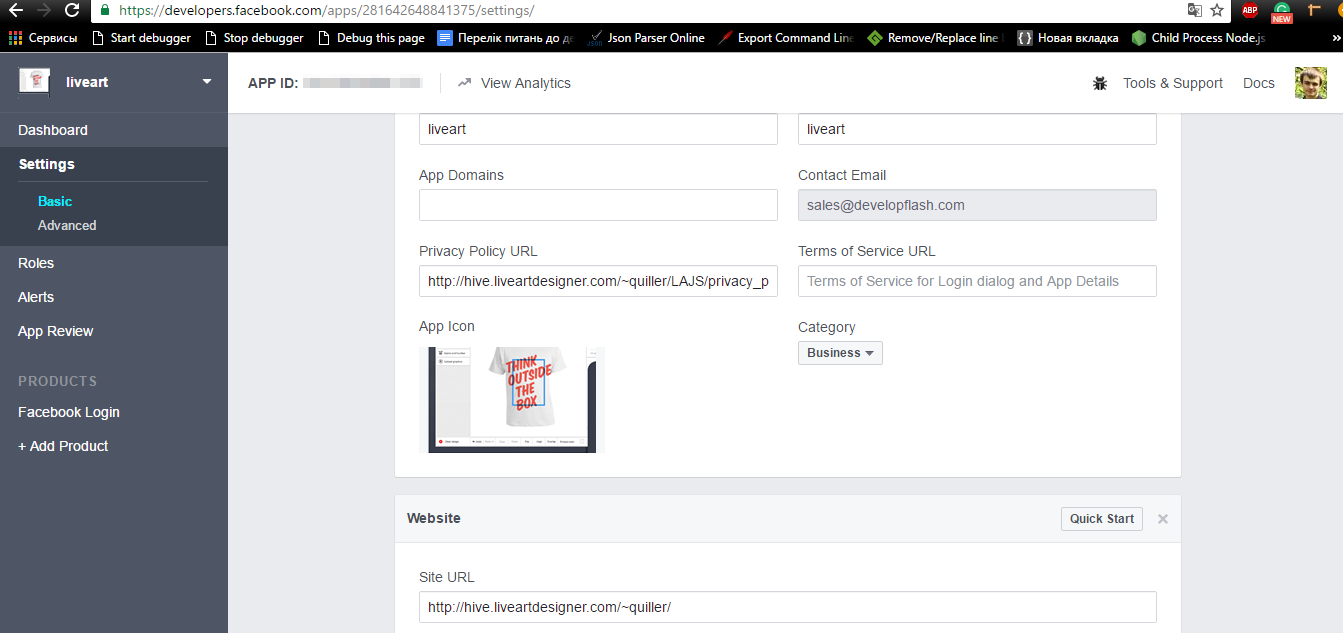Open the Сервисы apps grid bookmark
Screen dimensions: 1343x633
(43, 38)
